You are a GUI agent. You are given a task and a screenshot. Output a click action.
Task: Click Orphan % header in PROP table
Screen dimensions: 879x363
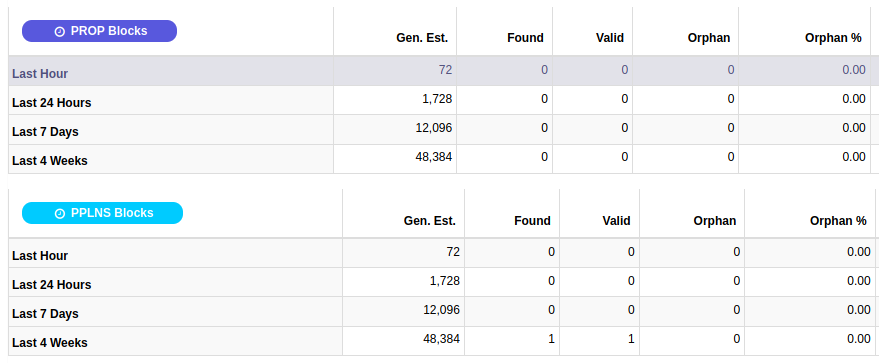[833, 38]
